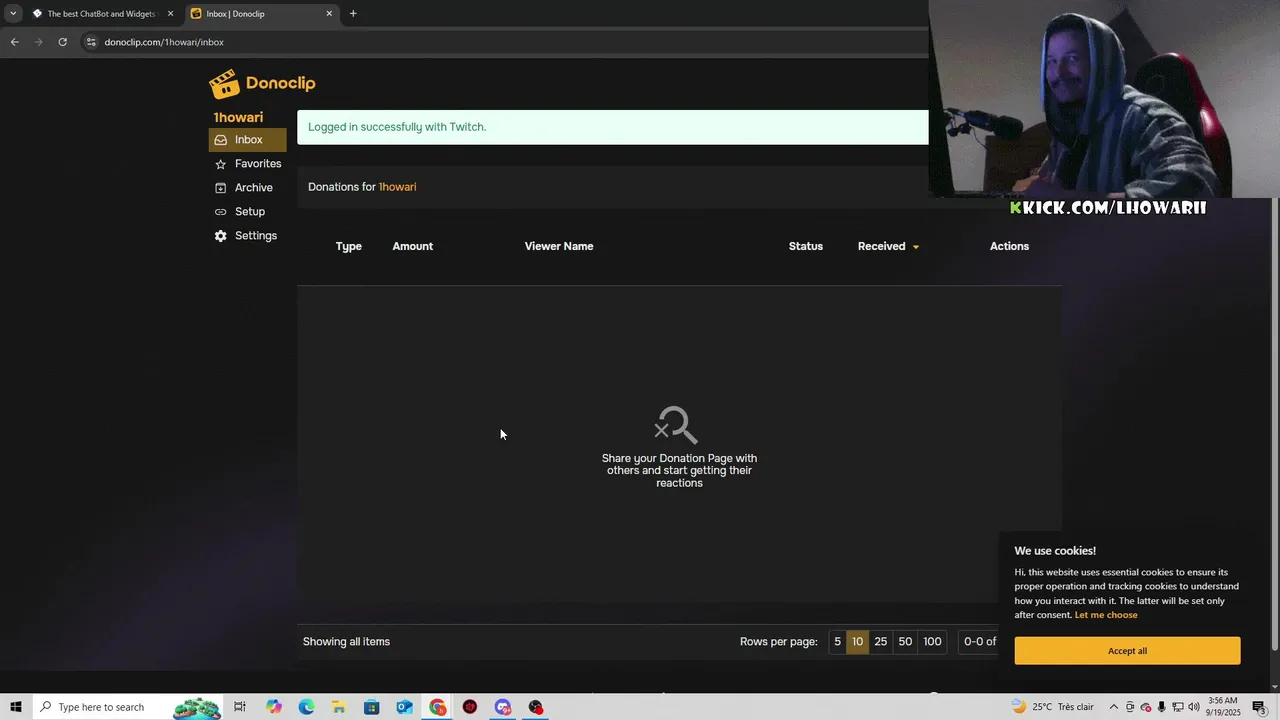Close the ChatBot and Widgets tab
The image size is (1280, 720).
(x=170, y=14)
